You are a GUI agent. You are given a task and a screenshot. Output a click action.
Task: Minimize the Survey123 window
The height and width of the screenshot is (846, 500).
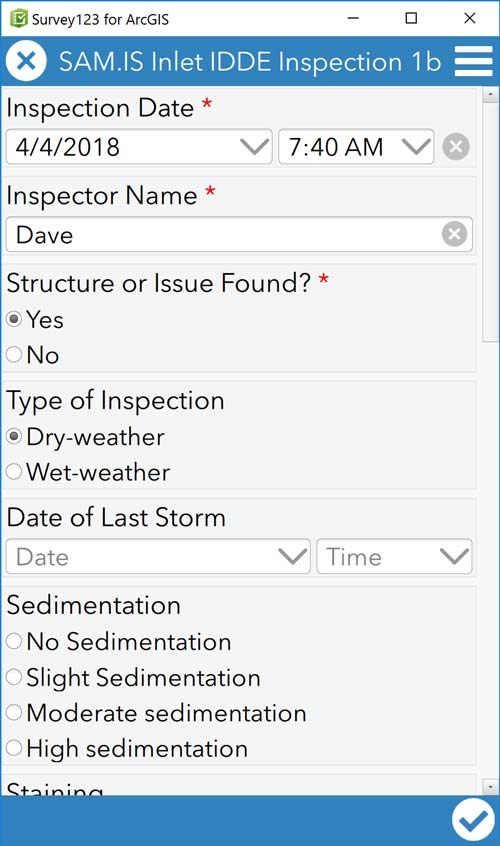(353, 18)
